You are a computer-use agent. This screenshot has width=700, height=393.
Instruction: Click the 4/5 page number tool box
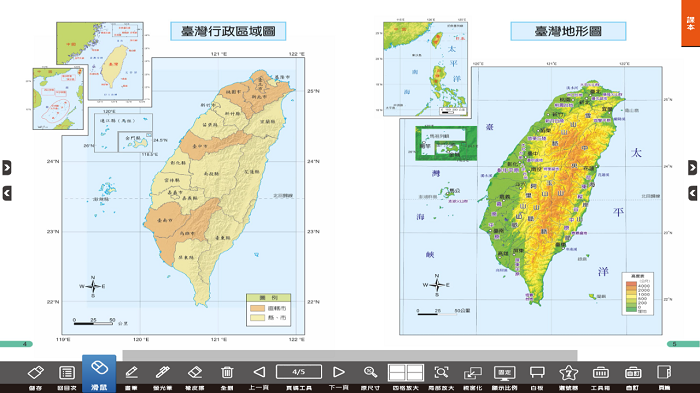coord(299,372)
